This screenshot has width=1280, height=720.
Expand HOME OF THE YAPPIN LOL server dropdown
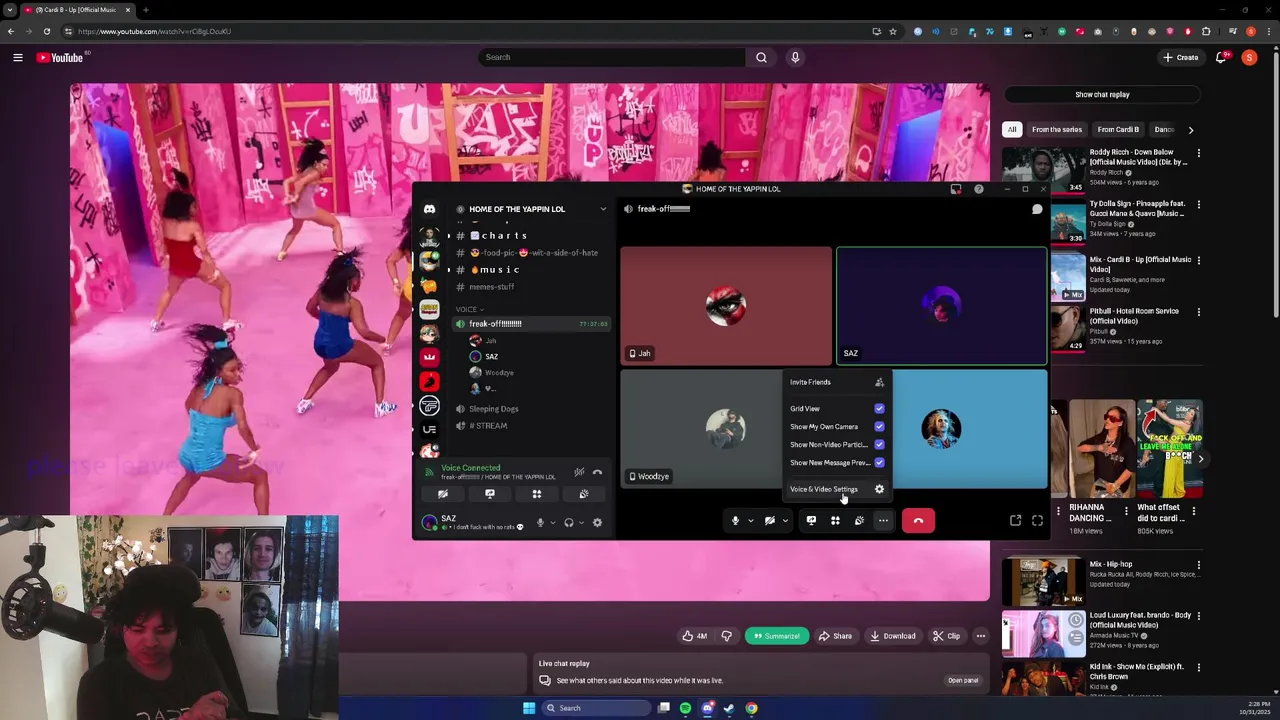tap(603, 209)
